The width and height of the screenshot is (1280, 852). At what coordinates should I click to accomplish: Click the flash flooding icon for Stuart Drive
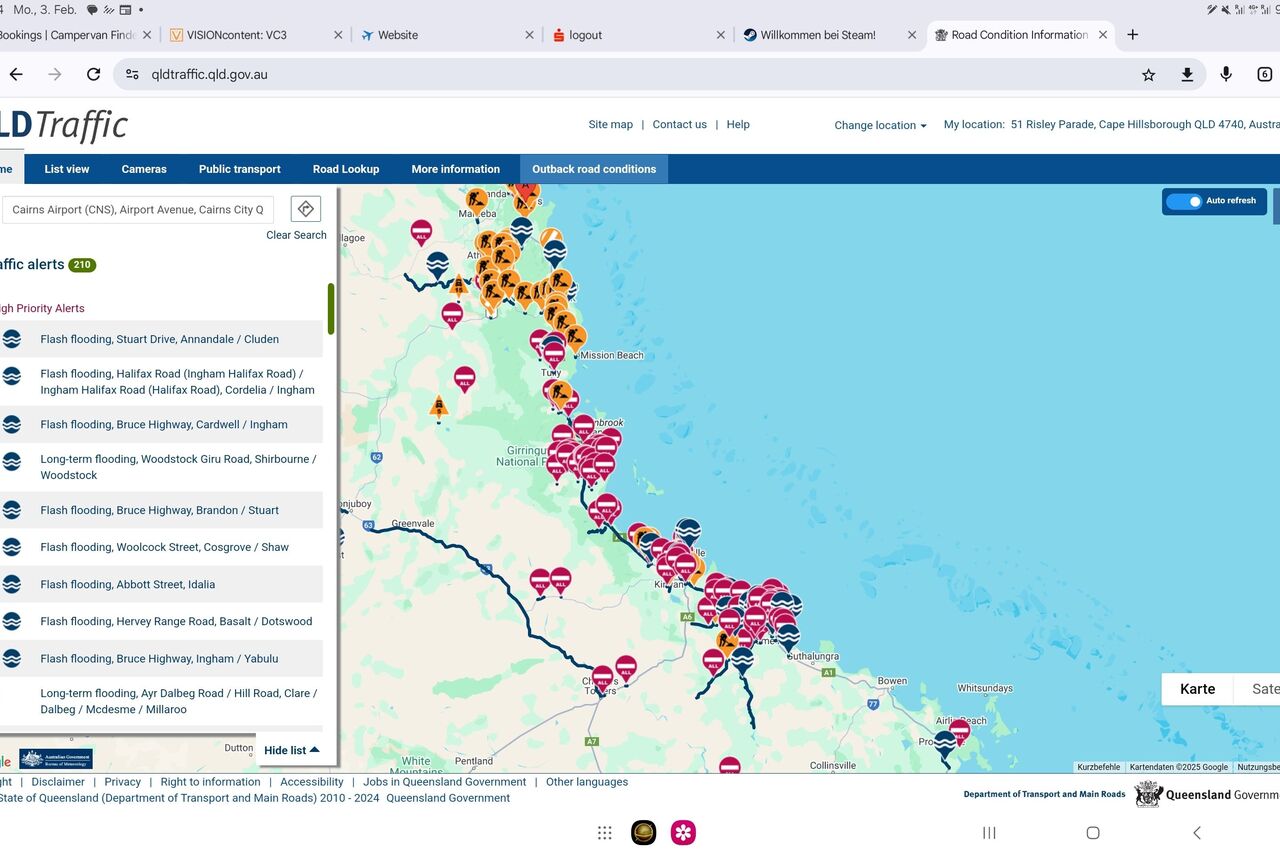pyautogui.click(x=12, y=339)
